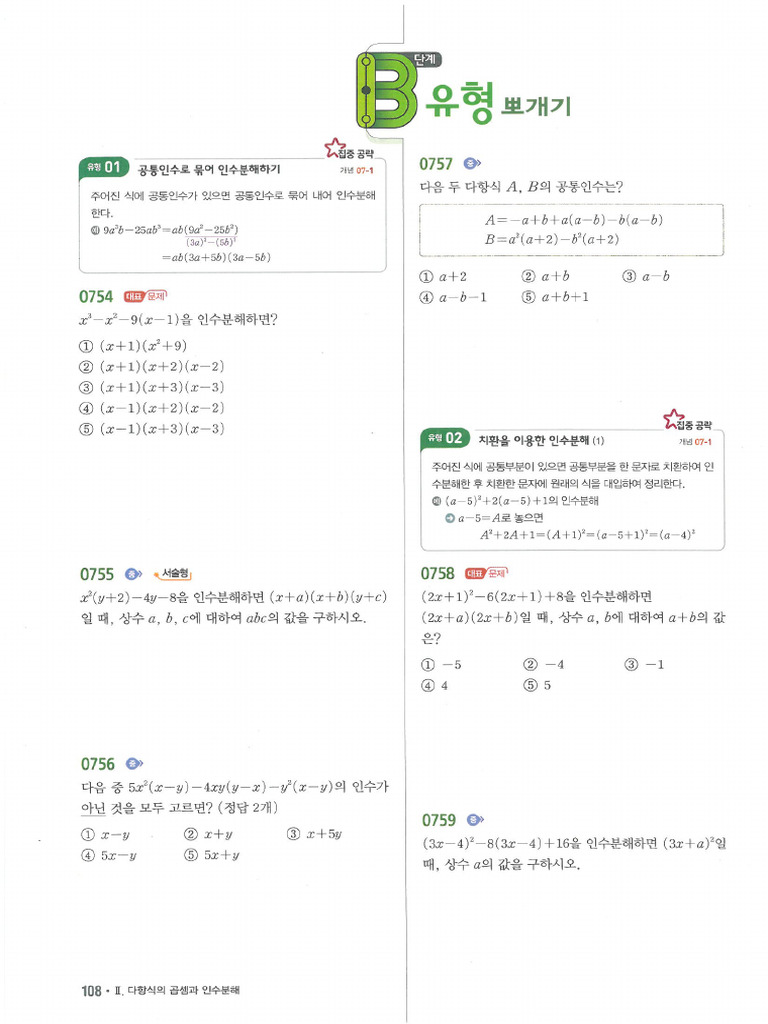Click the difficulty icon next to 0757
768x1024 pixels.
pyautogui.click(x=472, y=163)
